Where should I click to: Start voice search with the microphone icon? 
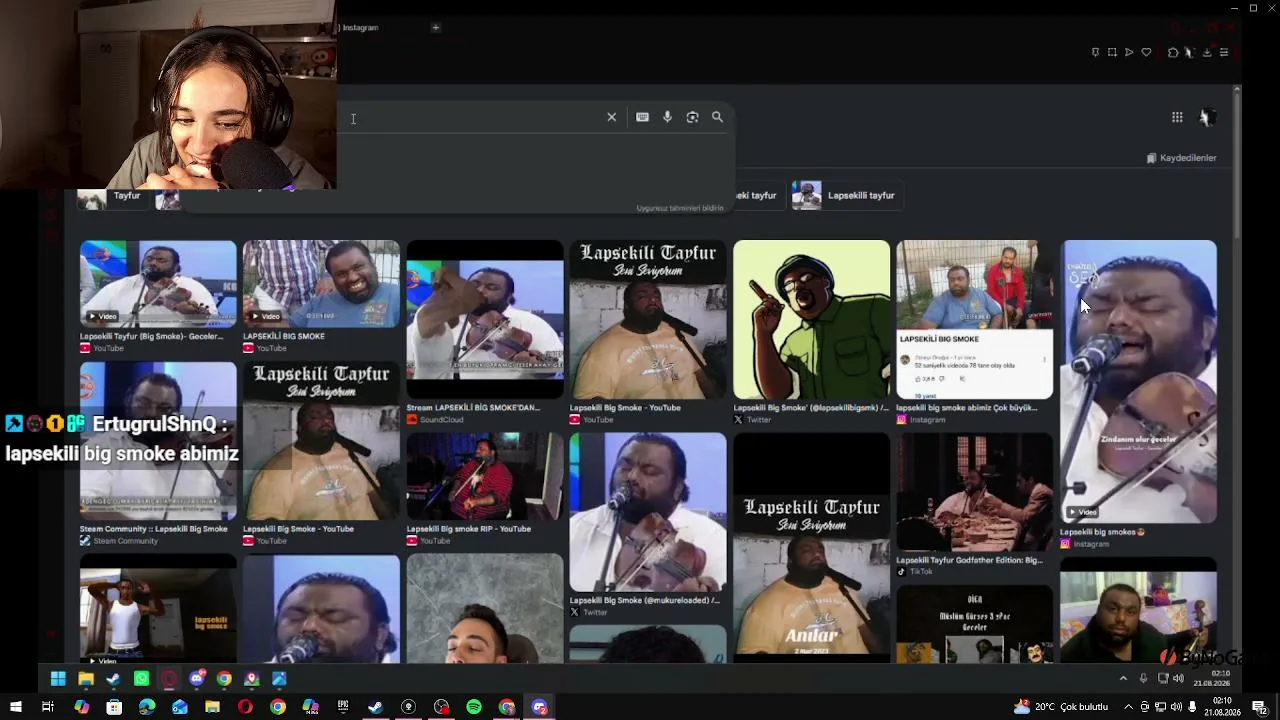click(x=667, y=117)
